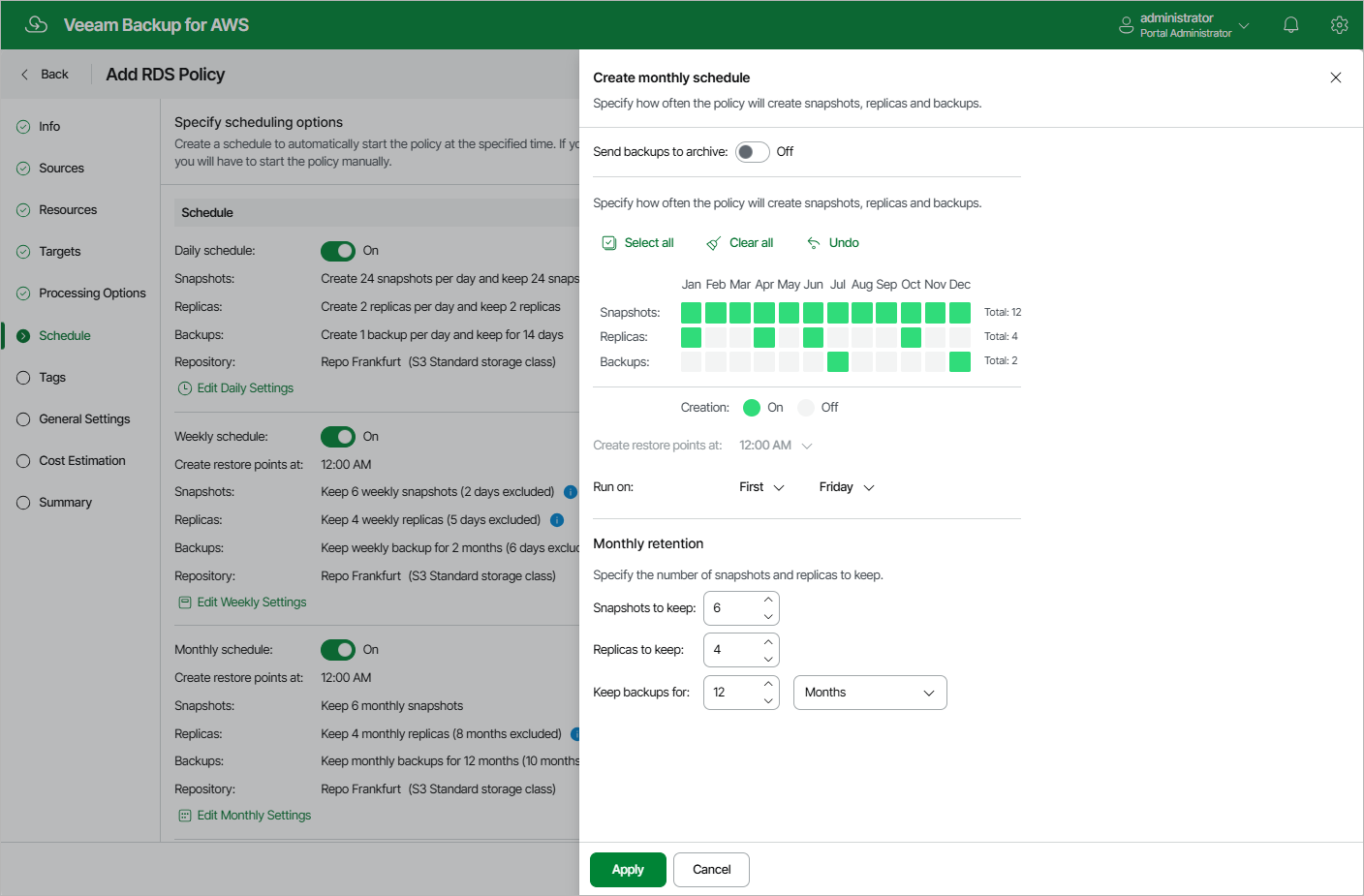Increase Keep backups for value
The image size is (1364, 896).
768,685
